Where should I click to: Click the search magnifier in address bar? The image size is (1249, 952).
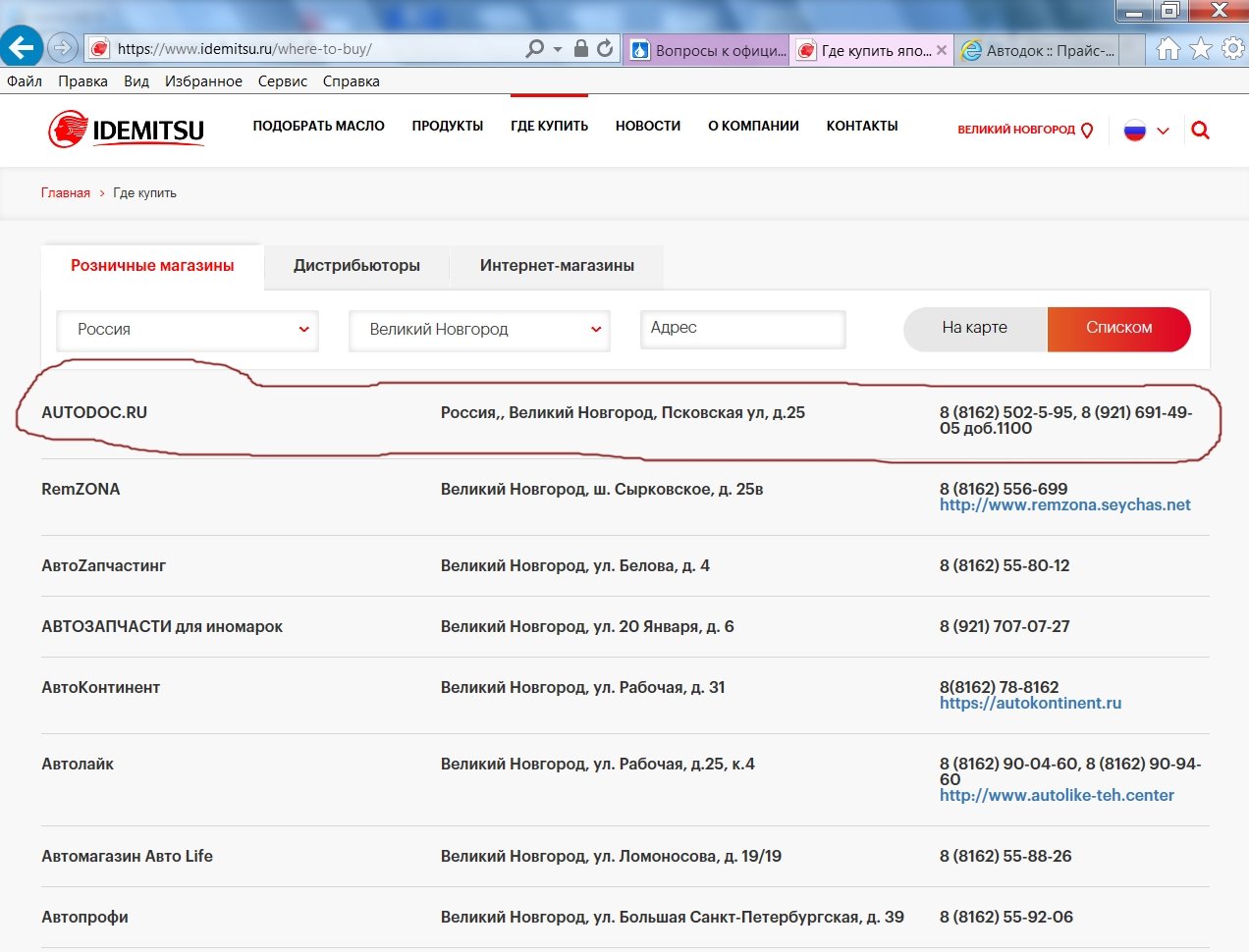tap(535, 48)
